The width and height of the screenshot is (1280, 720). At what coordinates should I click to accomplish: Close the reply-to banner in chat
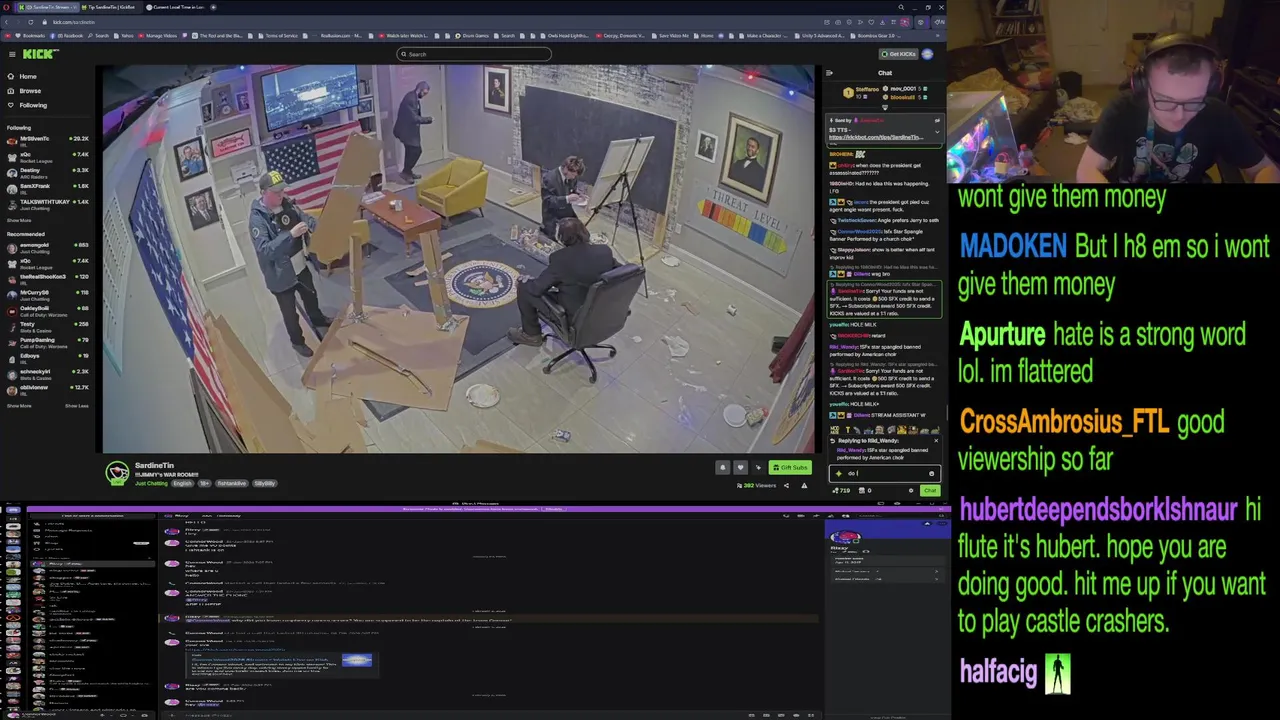pos(936,440)
